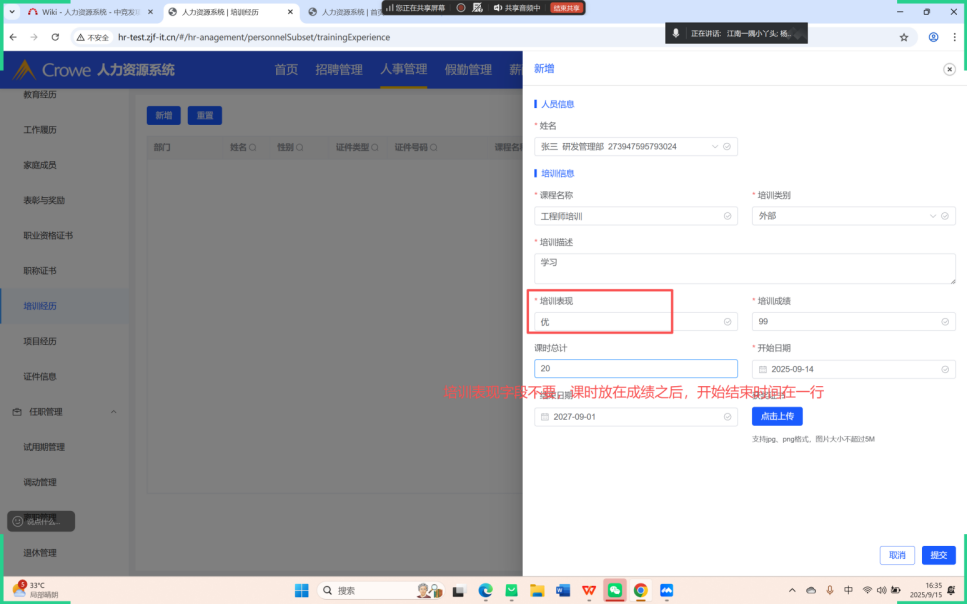968x605 pixels.
Task: Click the blue 新增 button above the table
Action: [x=164, y=115]
